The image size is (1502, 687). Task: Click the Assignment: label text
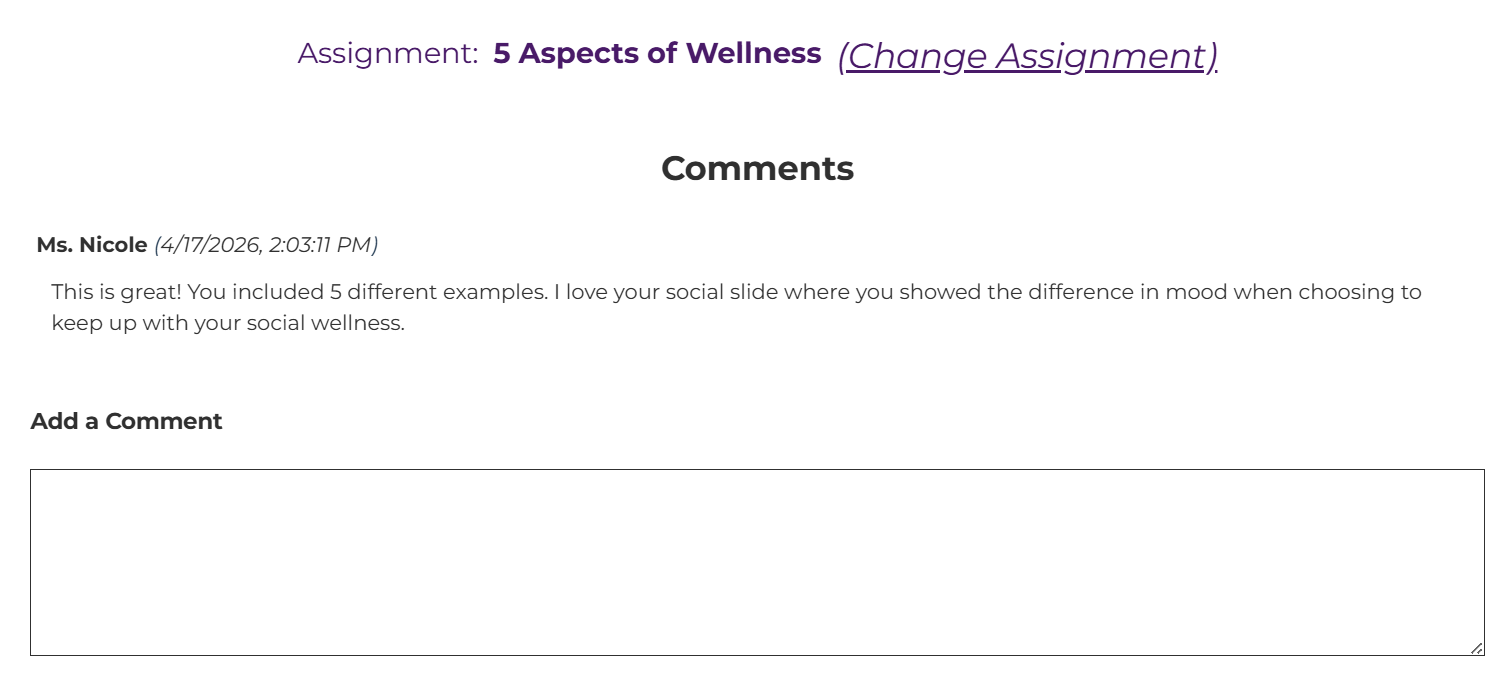tap(388, 54)
